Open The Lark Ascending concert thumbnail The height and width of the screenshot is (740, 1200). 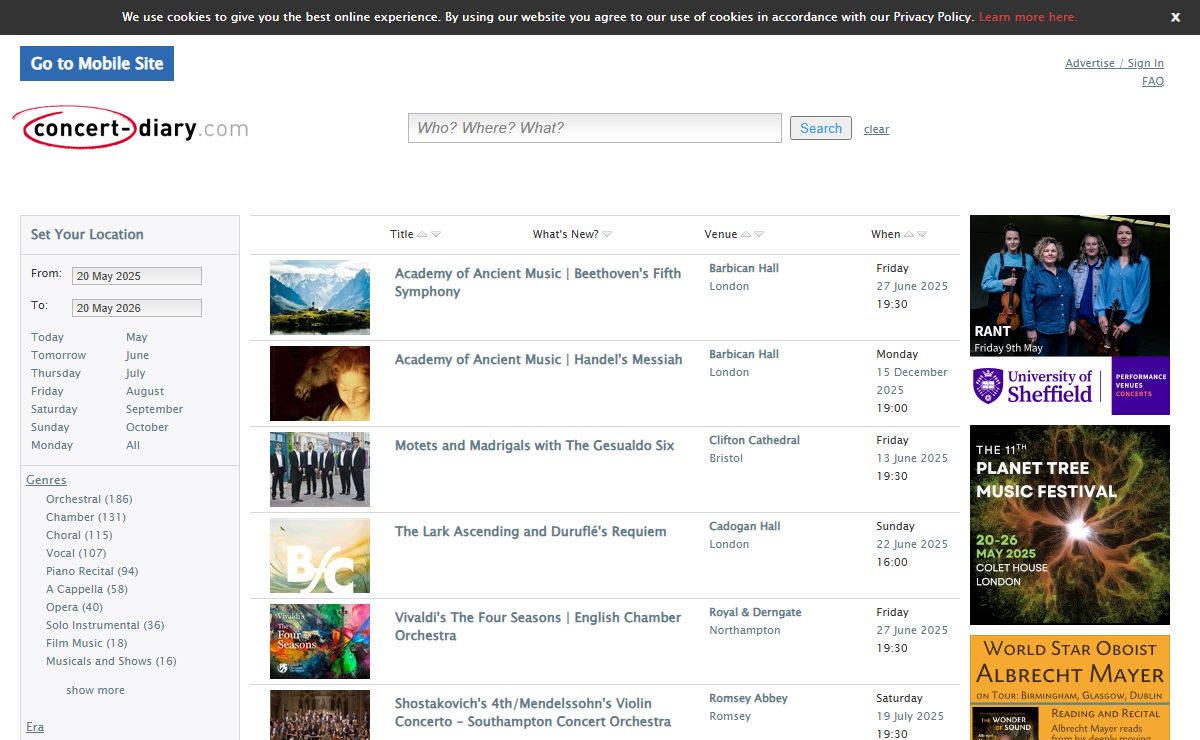click(320, 555)
